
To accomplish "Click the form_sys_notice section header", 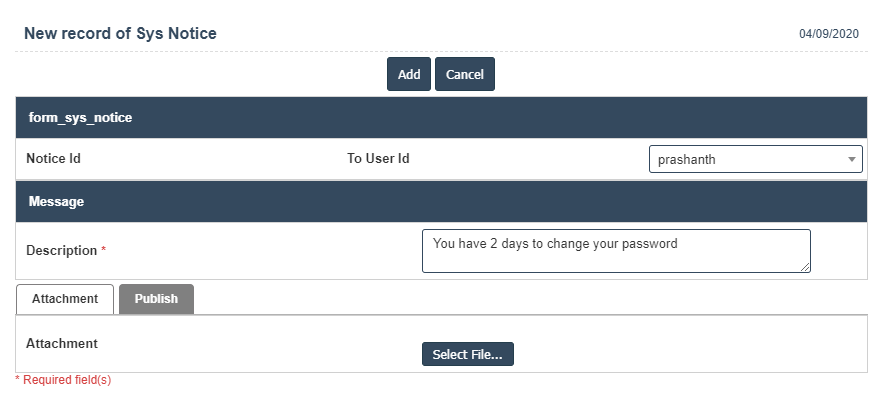I will click(81, 118).
